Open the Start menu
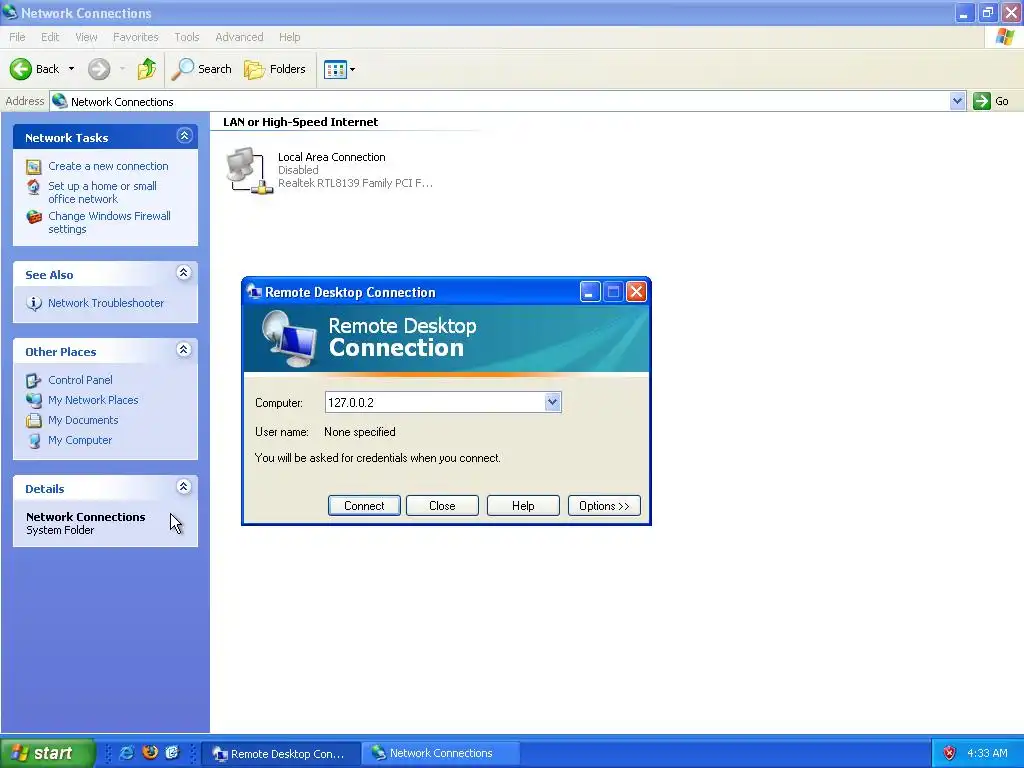 [47, 754]
